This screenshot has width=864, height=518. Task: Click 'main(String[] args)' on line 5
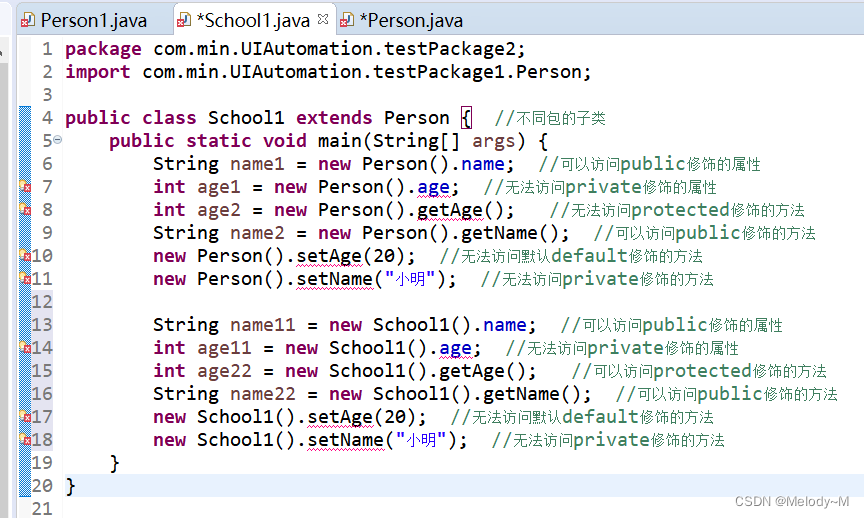pyautogui.click(x=422, y=141)
